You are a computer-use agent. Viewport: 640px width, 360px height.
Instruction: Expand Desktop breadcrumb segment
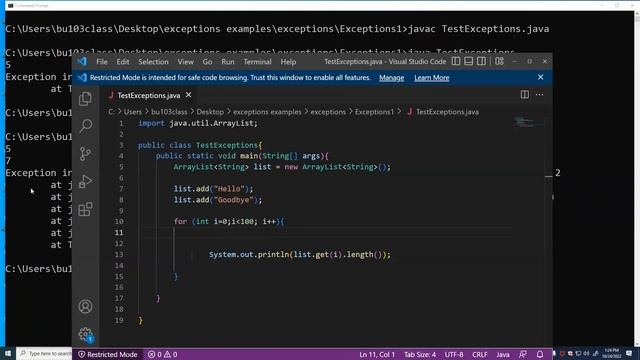pyautogui.click(x=210, y=111)
